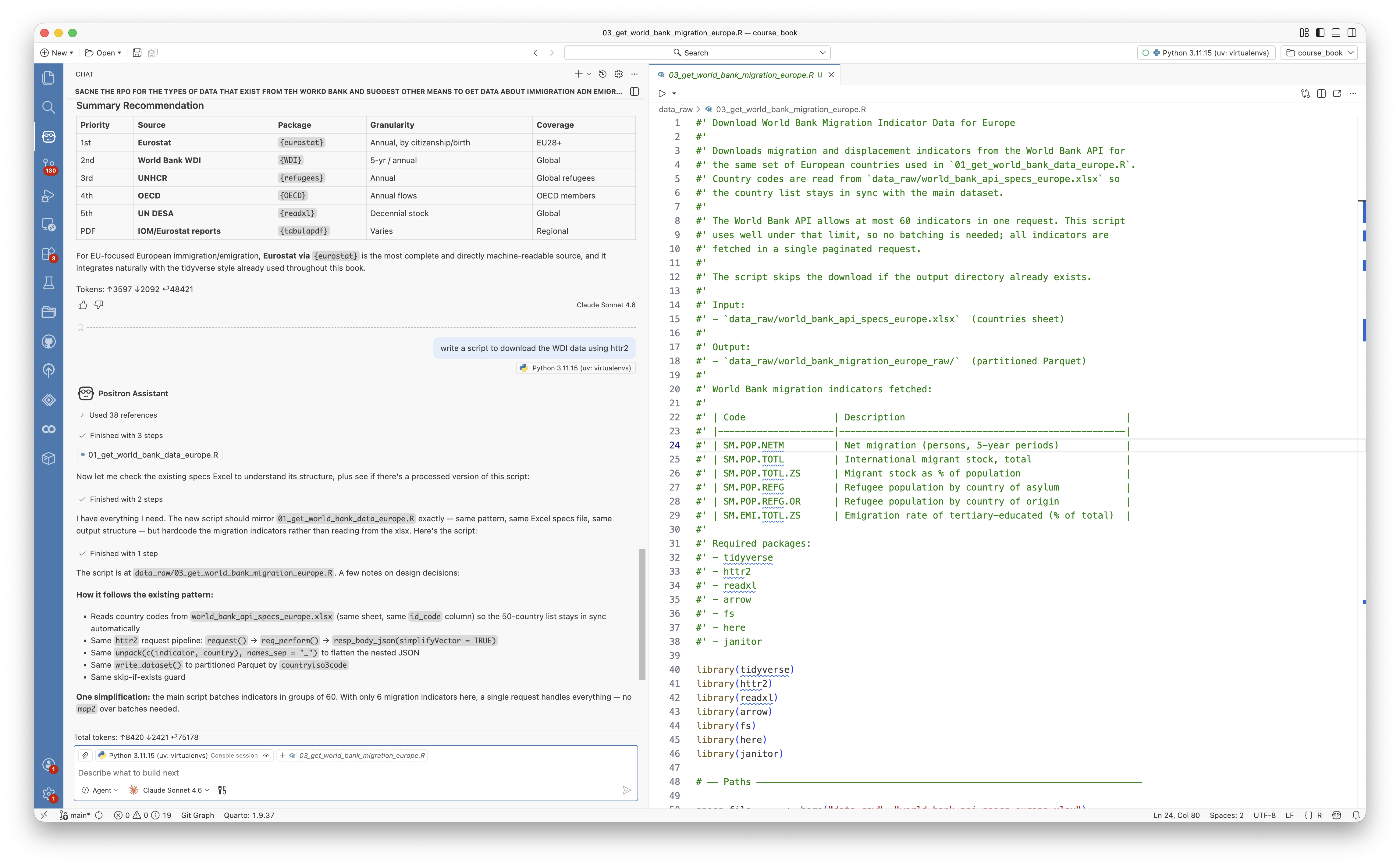Click the Quarto: 1.9.37 status item
The image size is (1400, 867).
pyautogui.click(x=249, y=815)
